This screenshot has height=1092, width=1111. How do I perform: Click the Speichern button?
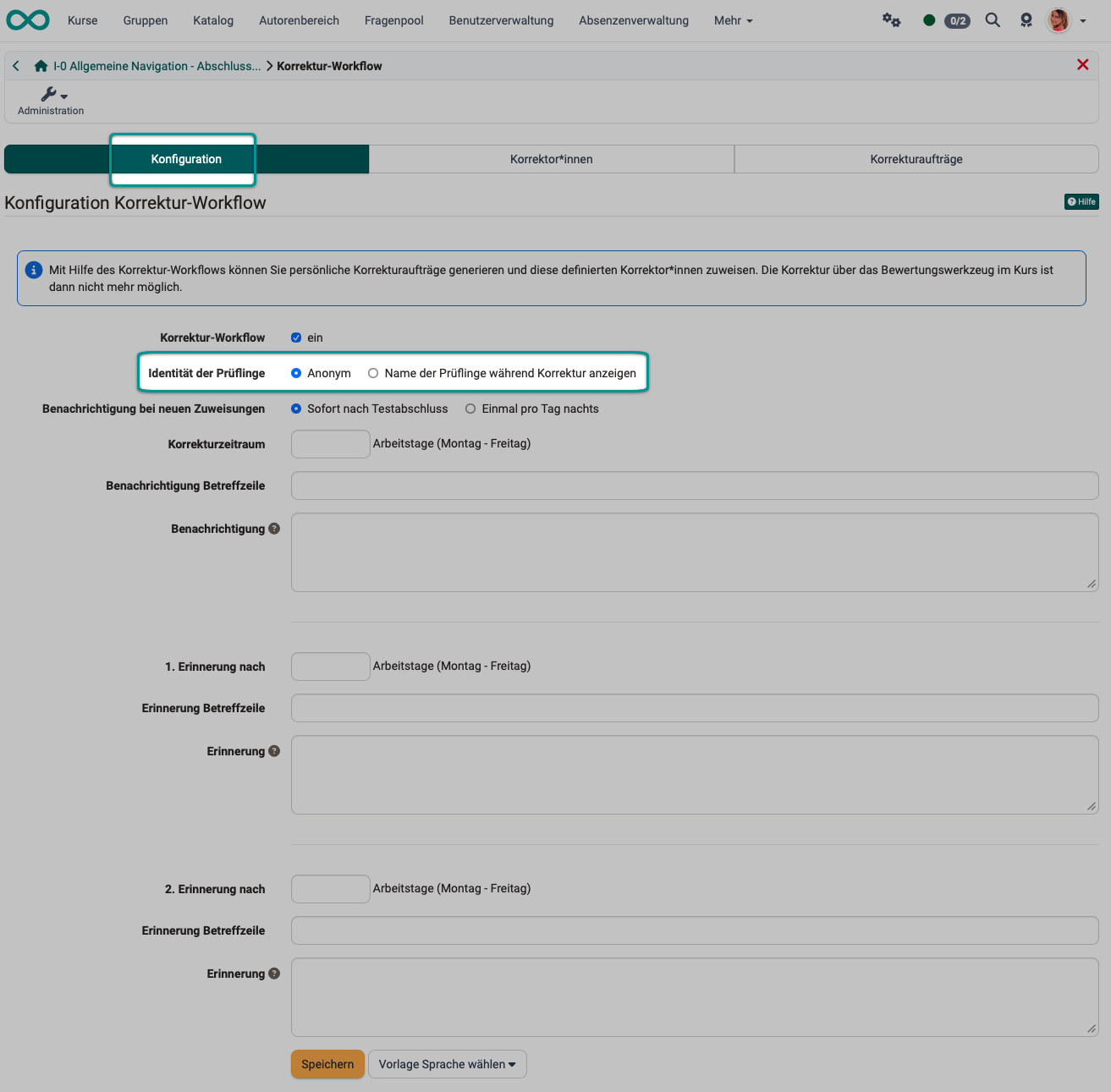(x=327, y=1064)
